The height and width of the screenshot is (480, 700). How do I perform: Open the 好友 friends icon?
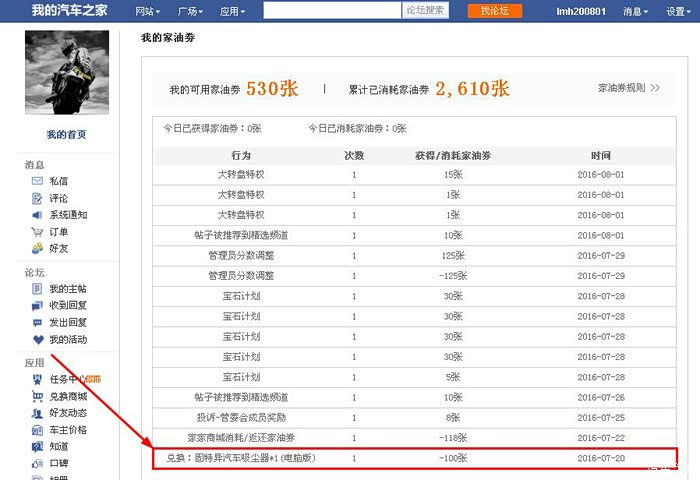tap(37, 248)
